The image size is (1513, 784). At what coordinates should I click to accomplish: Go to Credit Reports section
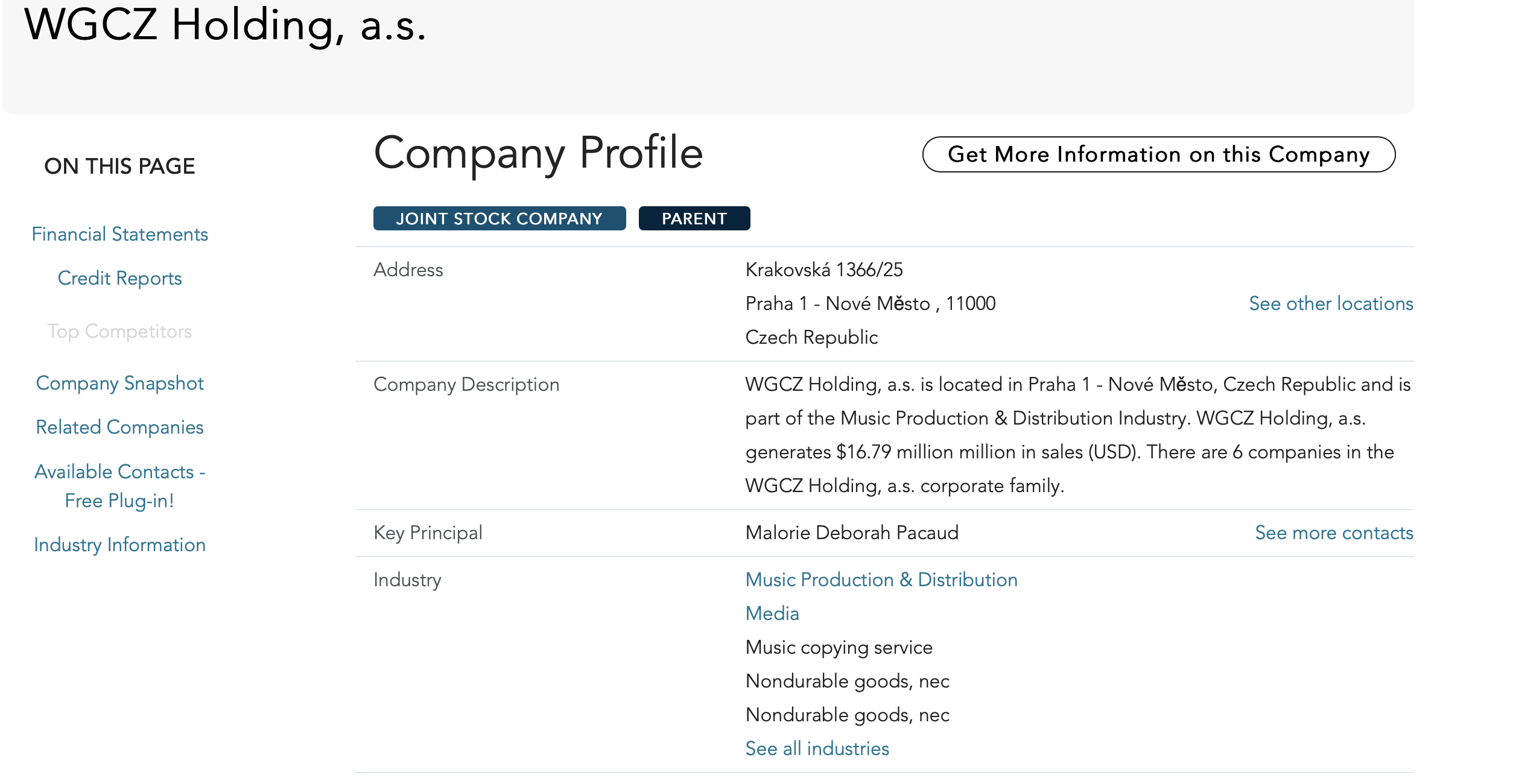[119, 278]
